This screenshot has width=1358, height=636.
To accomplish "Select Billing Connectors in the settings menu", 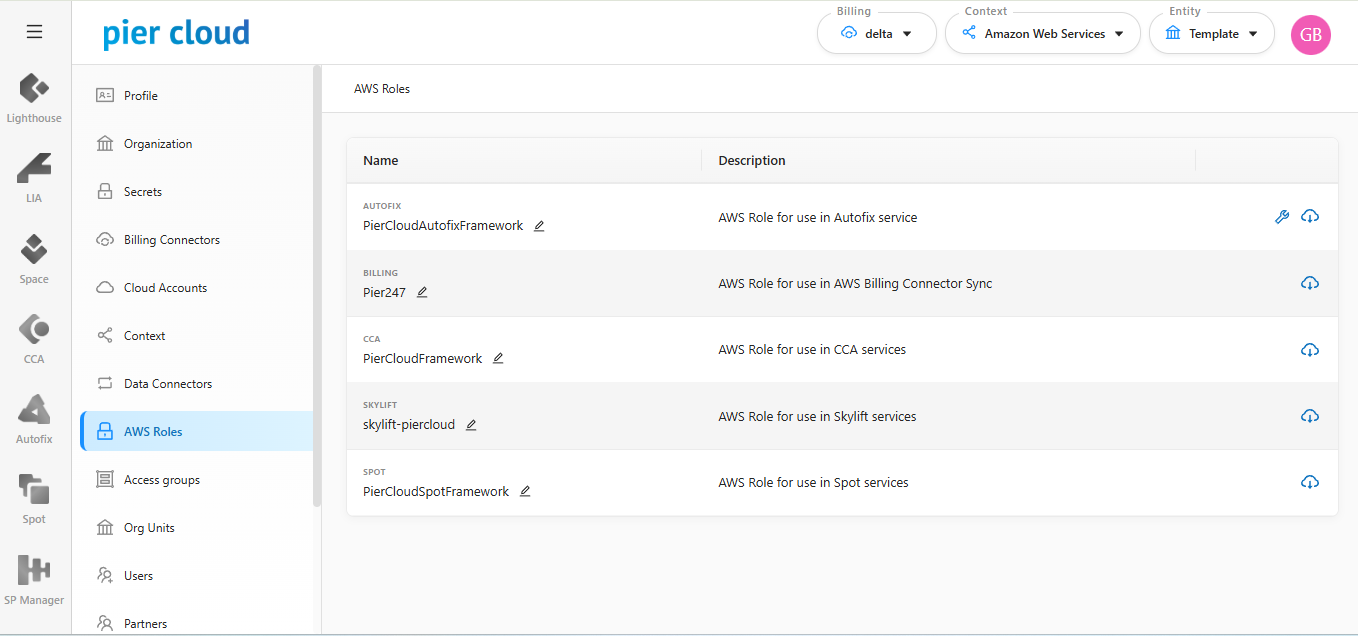I will (171, 240).
